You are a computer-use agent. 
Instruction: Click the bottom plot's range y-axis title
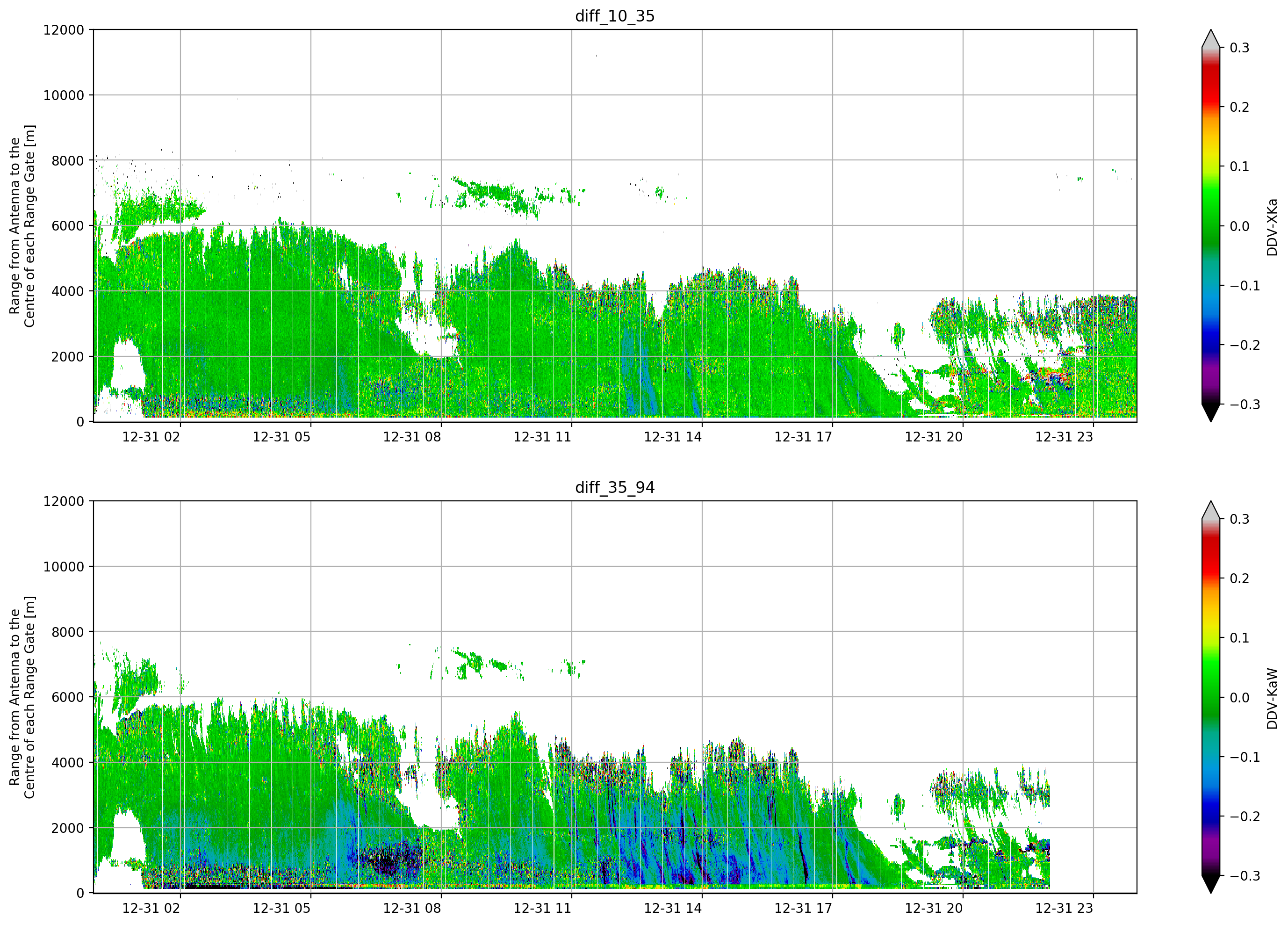point(22,697)
